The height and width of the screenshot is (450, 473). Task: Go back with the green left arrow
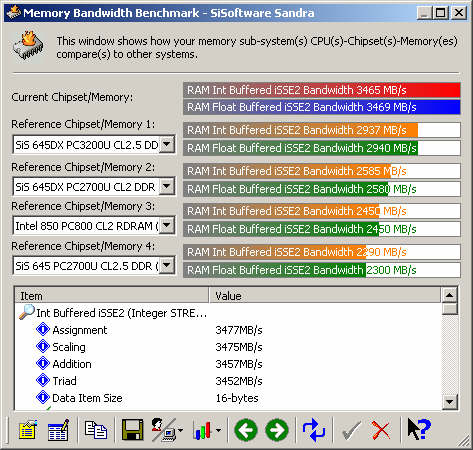pyautogui.click(x=246, y=430)
